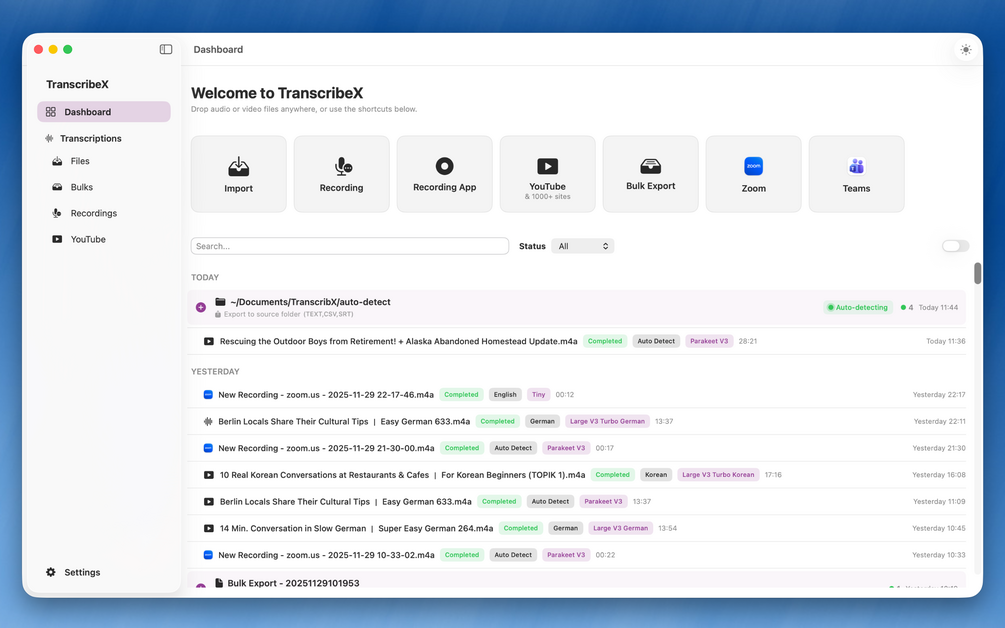Click the Import shortcut card

238,174
